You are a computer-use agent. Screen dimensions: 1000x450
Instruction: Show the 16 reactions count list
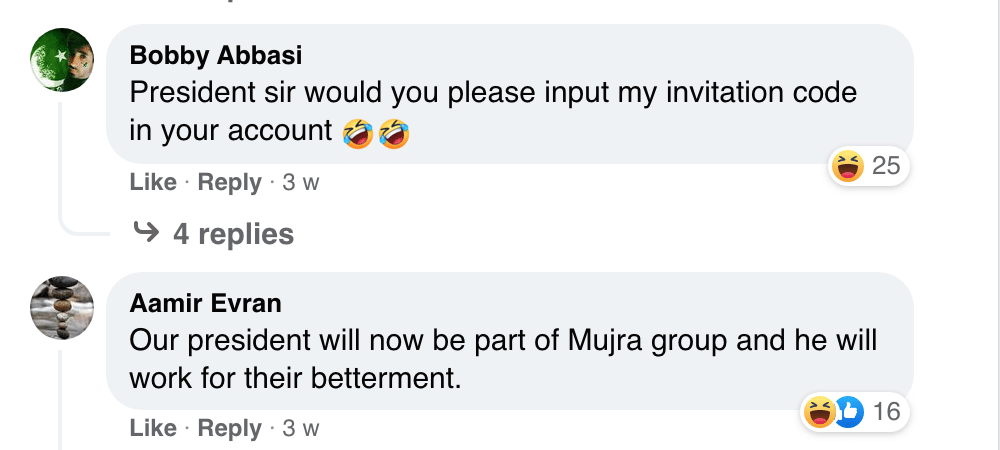click(x=886, y=410)
